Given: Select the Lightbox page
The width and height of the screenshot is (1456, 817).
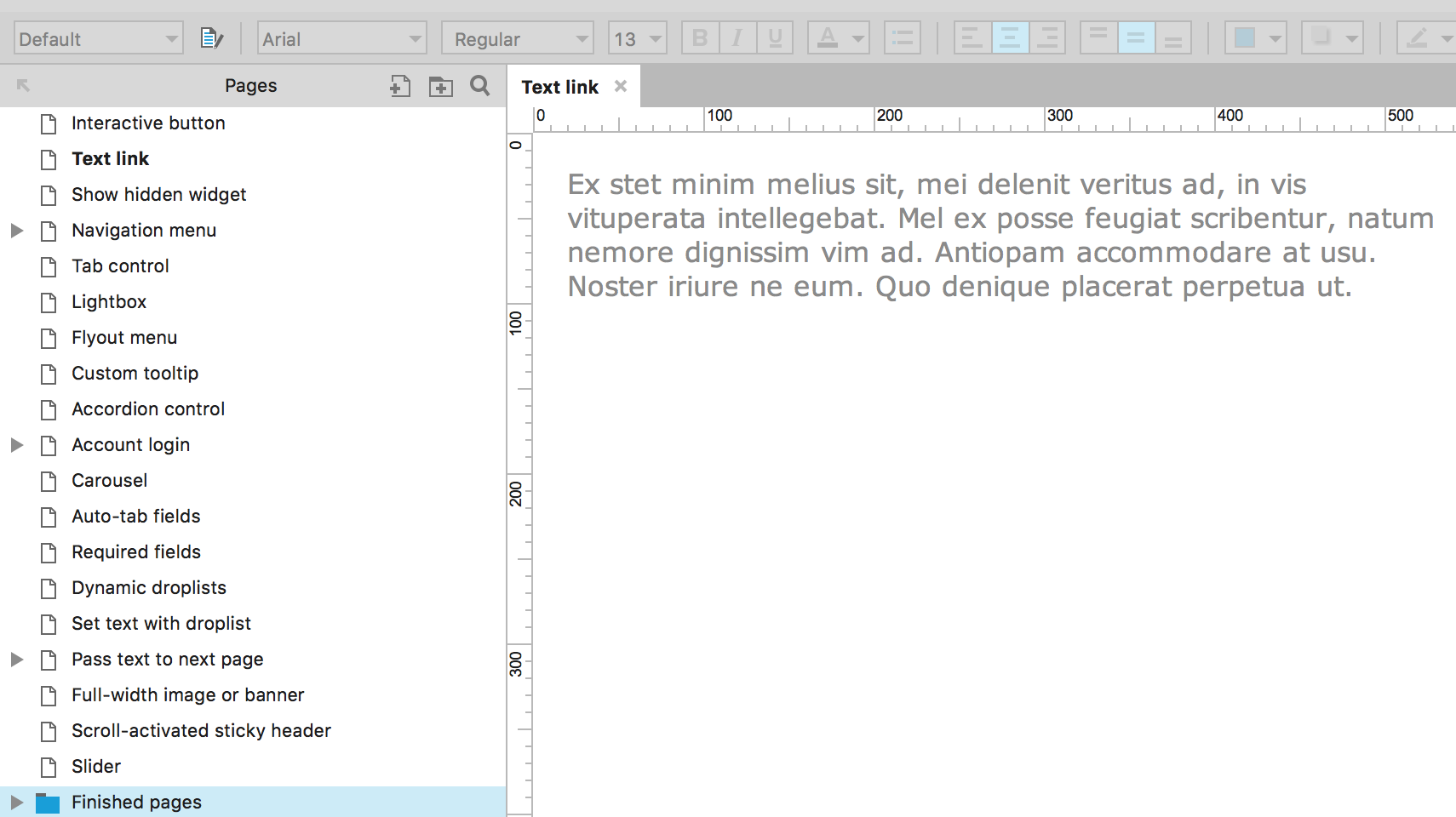Looking at the screenshot, I should tap(109, 301).
